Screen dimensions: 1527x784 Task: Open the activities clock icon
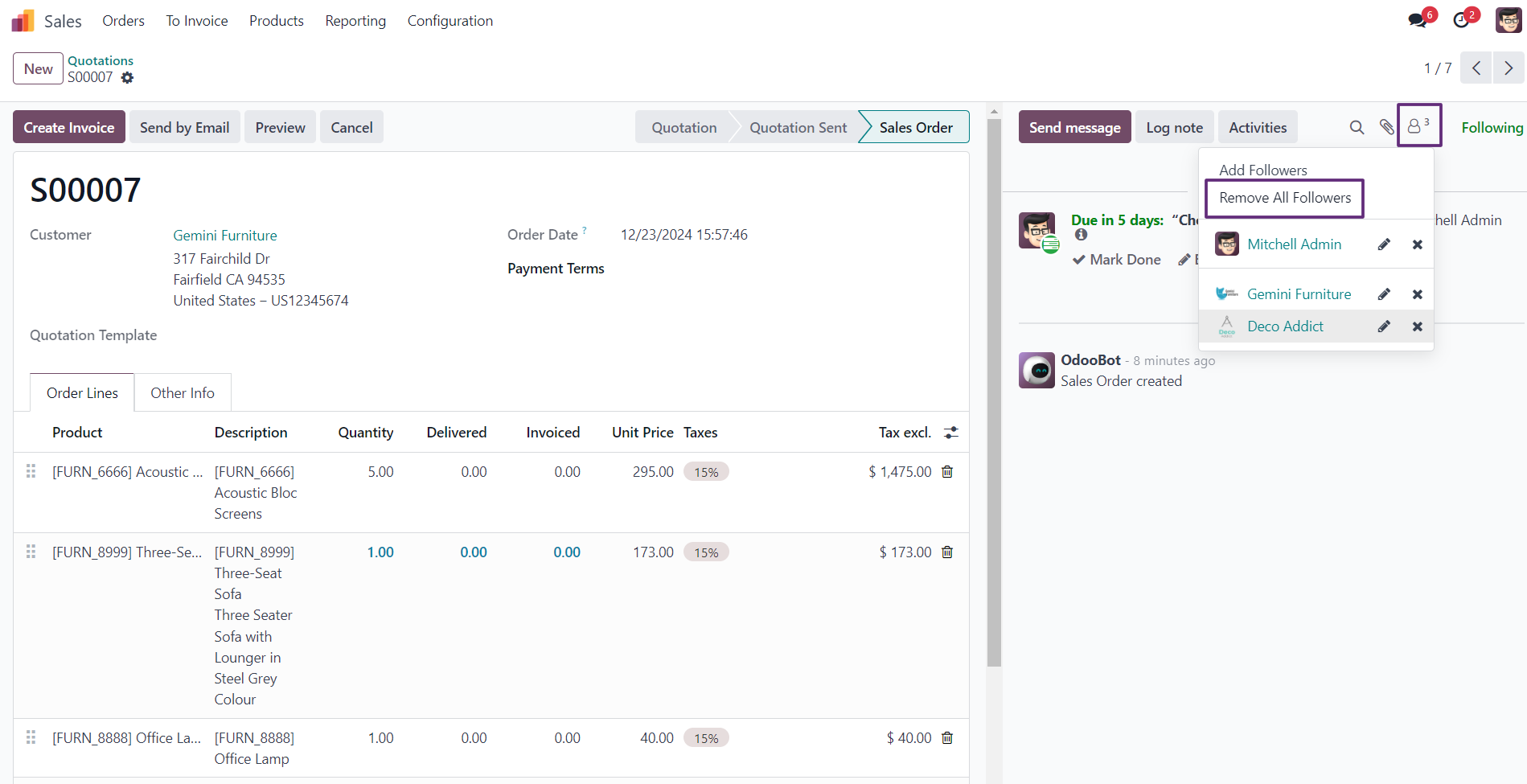coord(1462,21)
